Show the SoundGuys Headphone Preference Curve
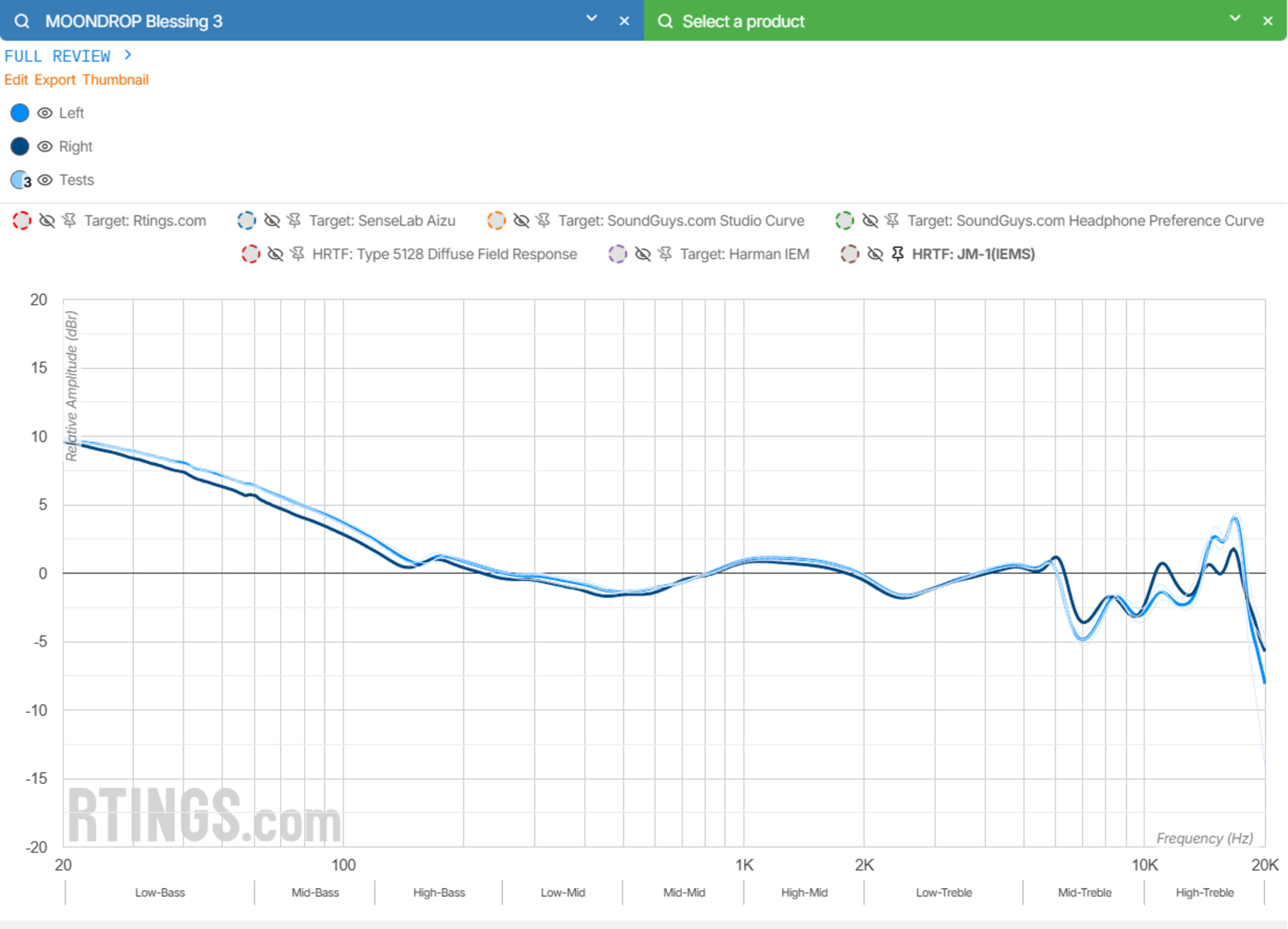This screenshot has width=1288, height=929. pos(869,220)
